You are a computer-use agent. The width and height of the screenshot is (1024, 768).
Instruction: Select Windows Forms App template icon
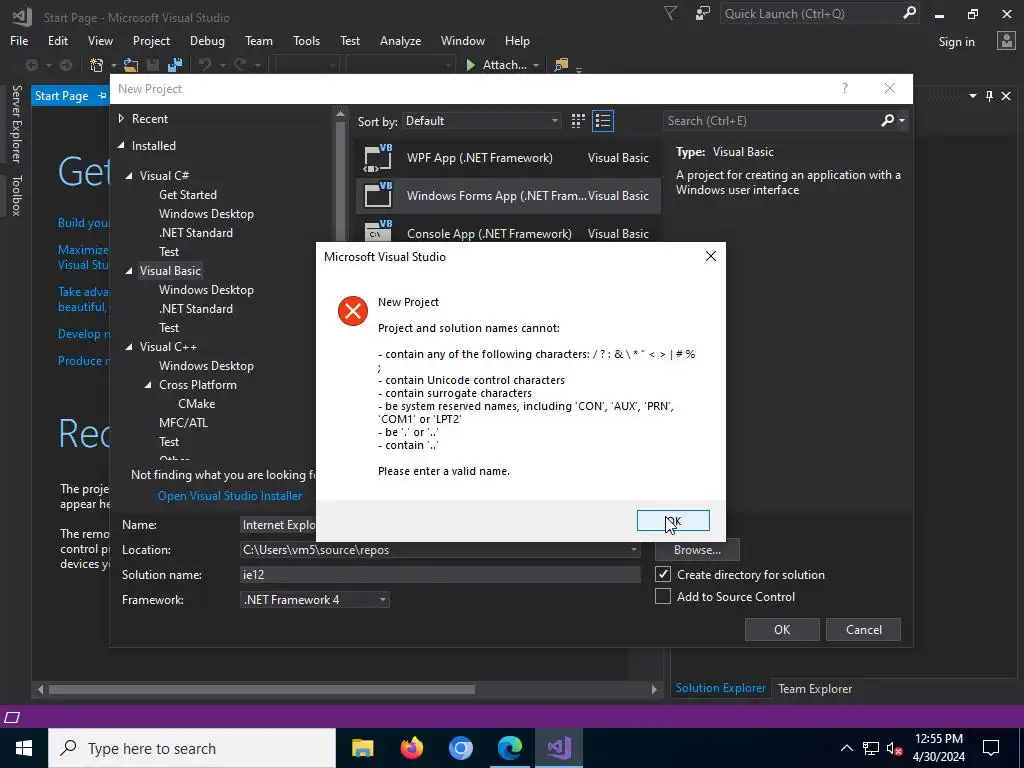(378, 195)
